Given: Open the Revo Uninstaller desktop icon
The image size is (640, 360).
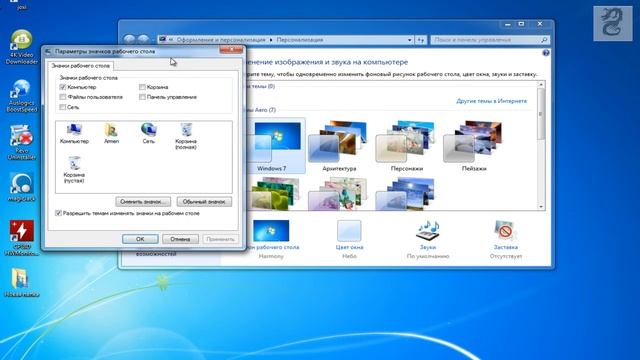Looking at the screenshot, I should point(22,142).
